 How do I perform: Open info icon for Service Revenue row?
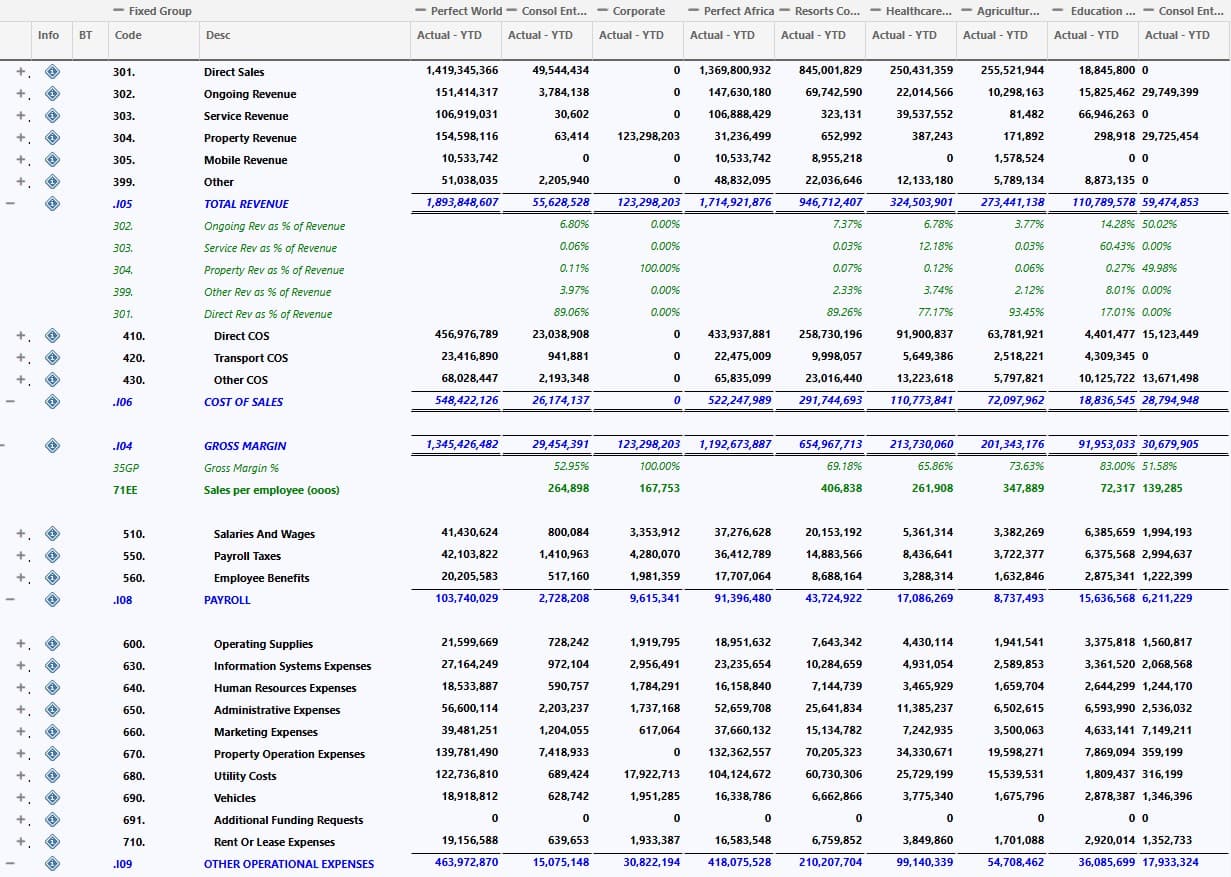coord(53,116)
